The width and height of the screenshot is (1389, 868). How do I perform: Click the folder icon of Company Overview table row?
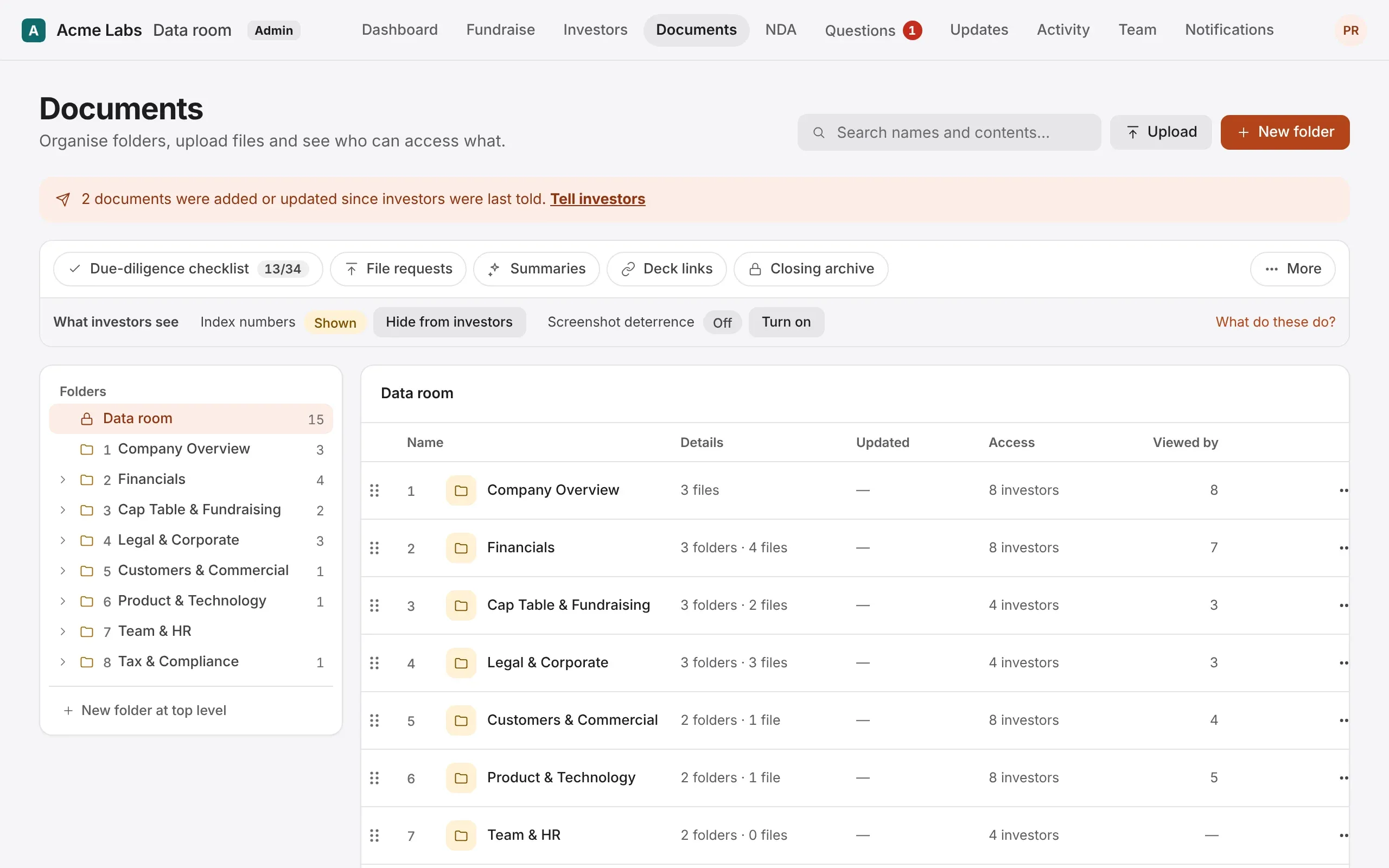tap(461, 490)
